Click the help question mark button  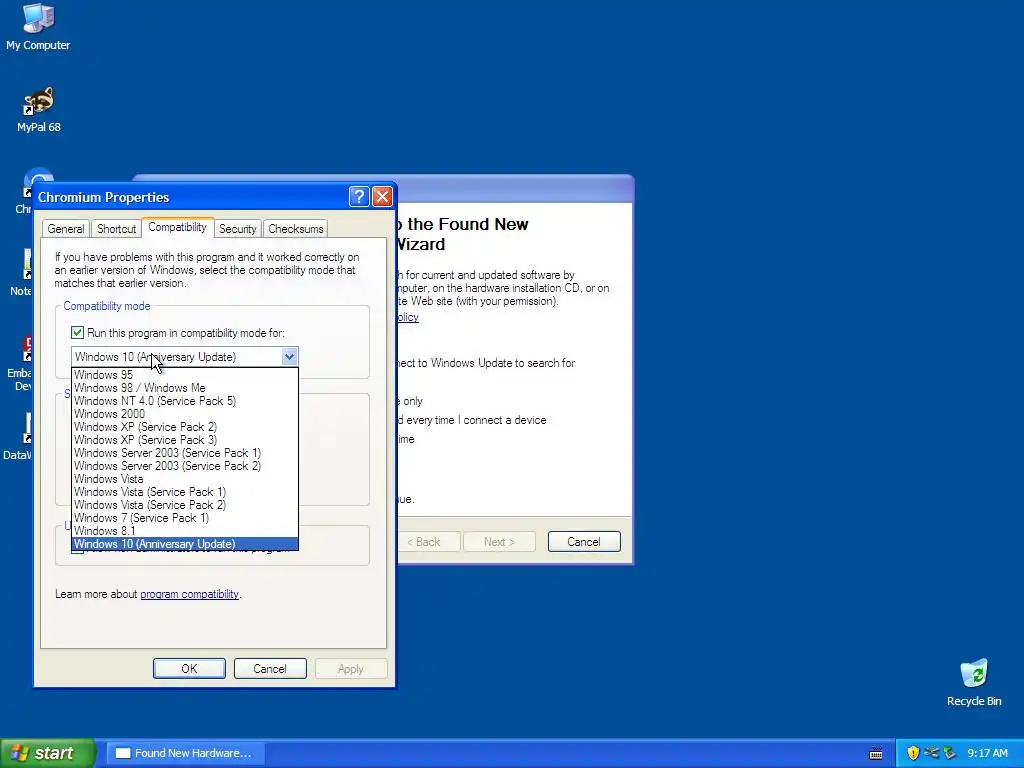(359, 197)
